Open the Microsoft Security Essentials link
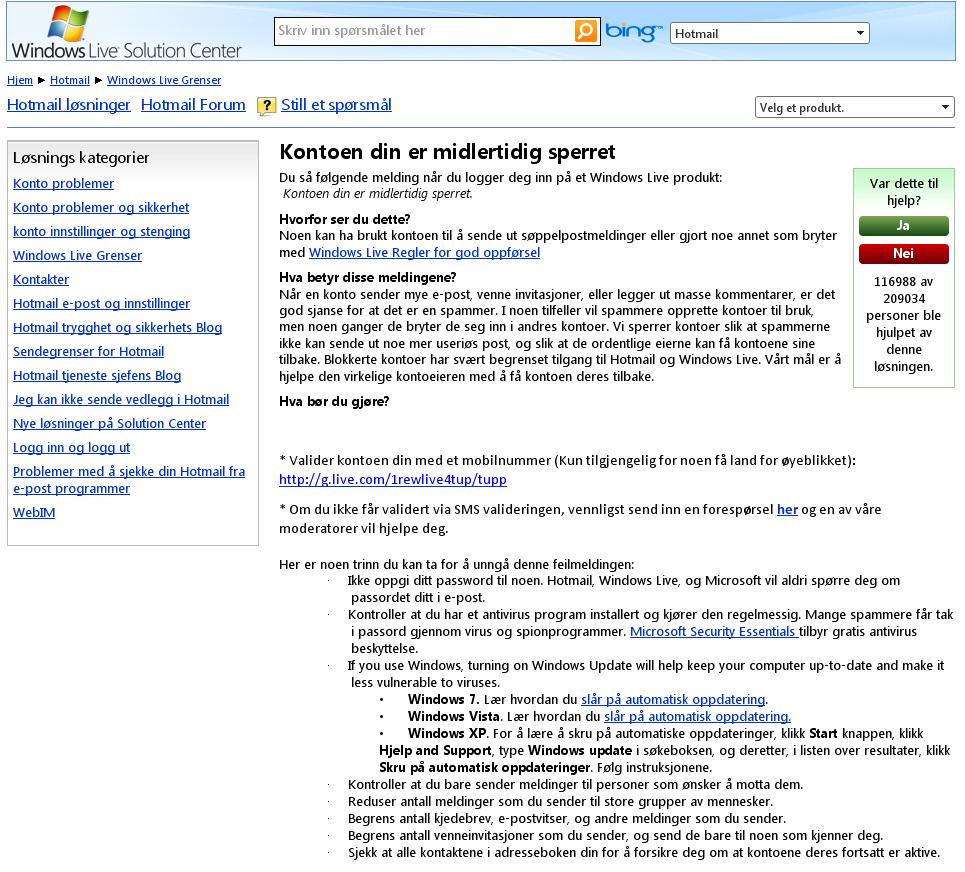The height and width of the screenshot is (872, 965). pyautogui.click(x=712, y=632)
